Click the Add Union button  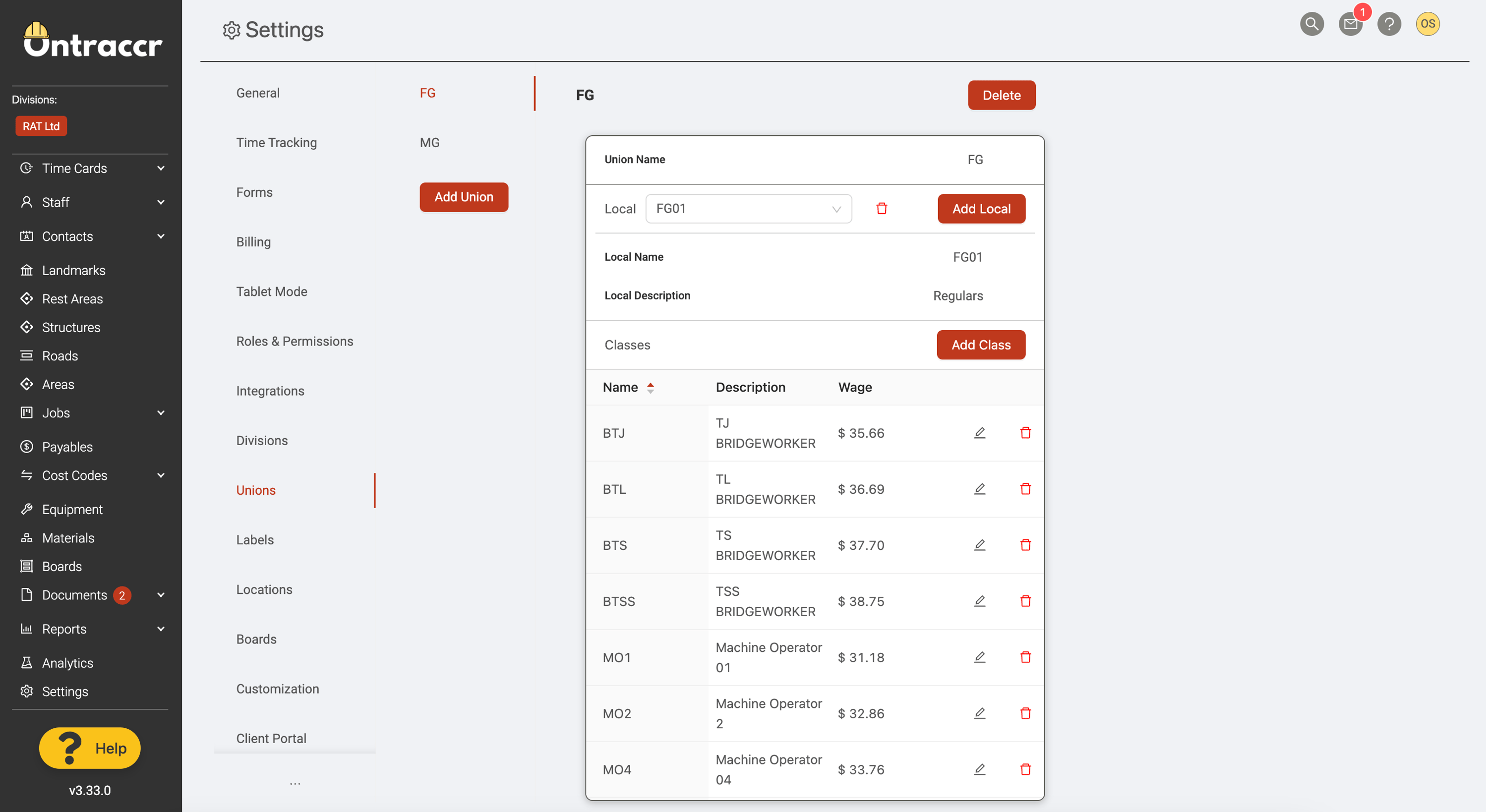tap(463, 197)
